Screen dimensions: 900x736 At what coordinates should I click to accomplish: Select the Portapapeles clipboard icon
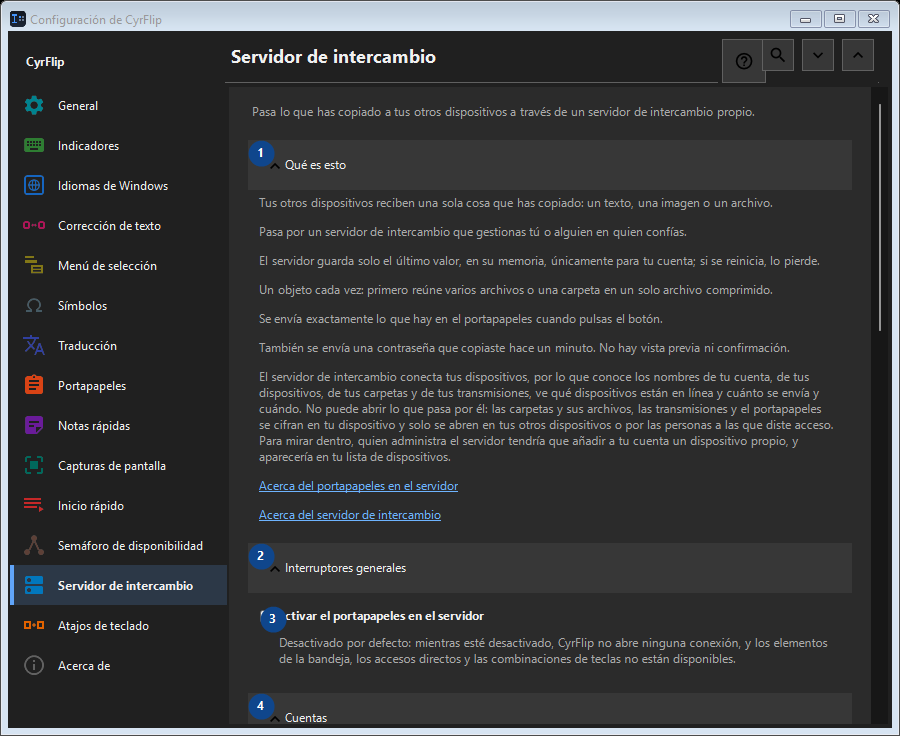pos(34,385)
